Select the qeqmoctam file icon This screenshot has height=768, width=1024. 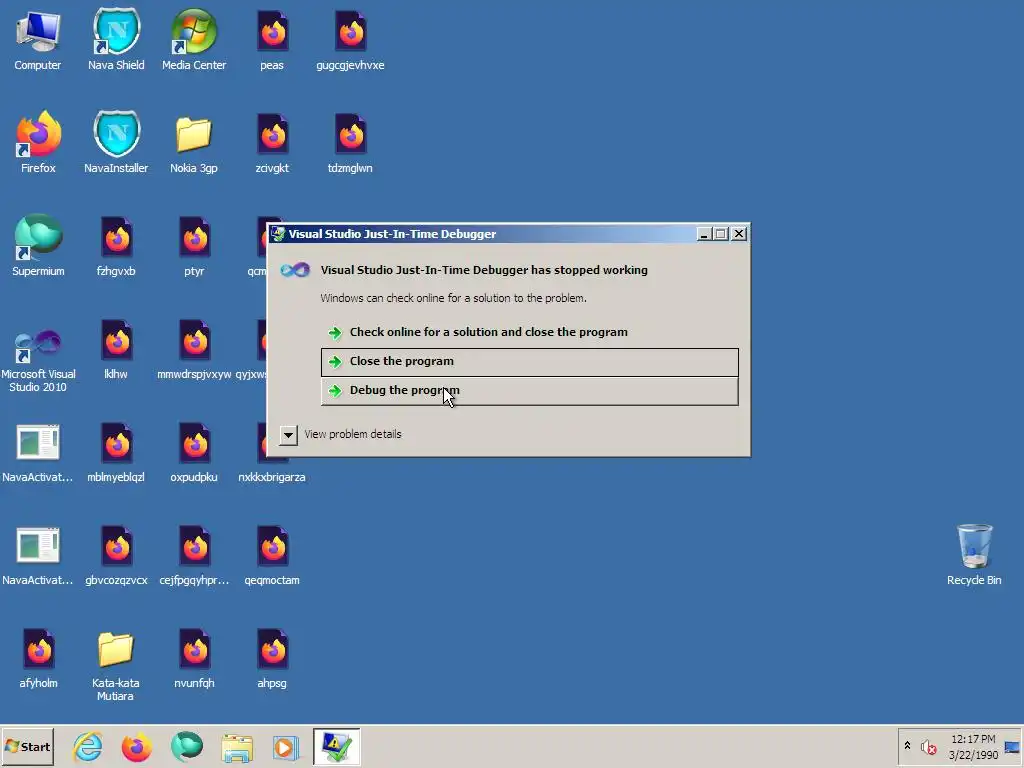tap(272, 556)
